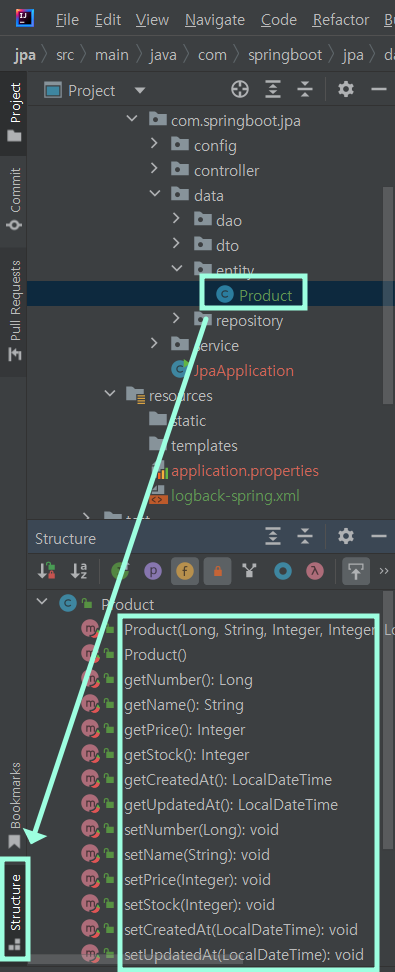Screen dimensions: 395x972
Task: Select opened file in Project panel
Action: (x=239, y=90)
